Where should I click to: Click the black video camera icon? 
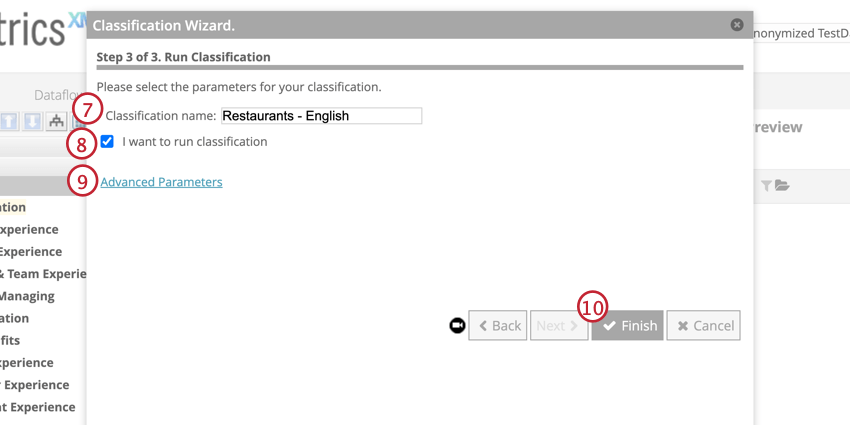[x=458, y=325]
